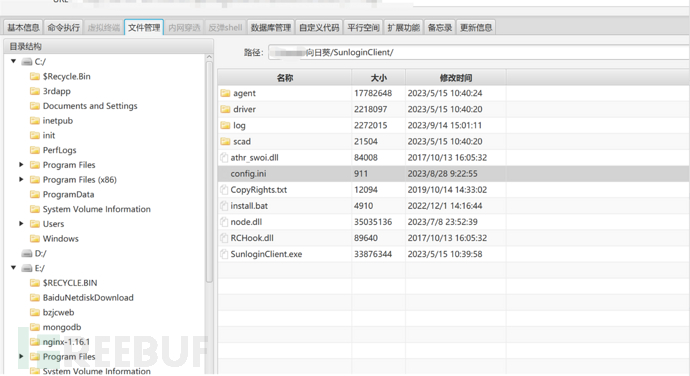The width and height of the screenshot is (690, 376).
Task: Click the RCHook.dll file icon
Action: point(224,238)
